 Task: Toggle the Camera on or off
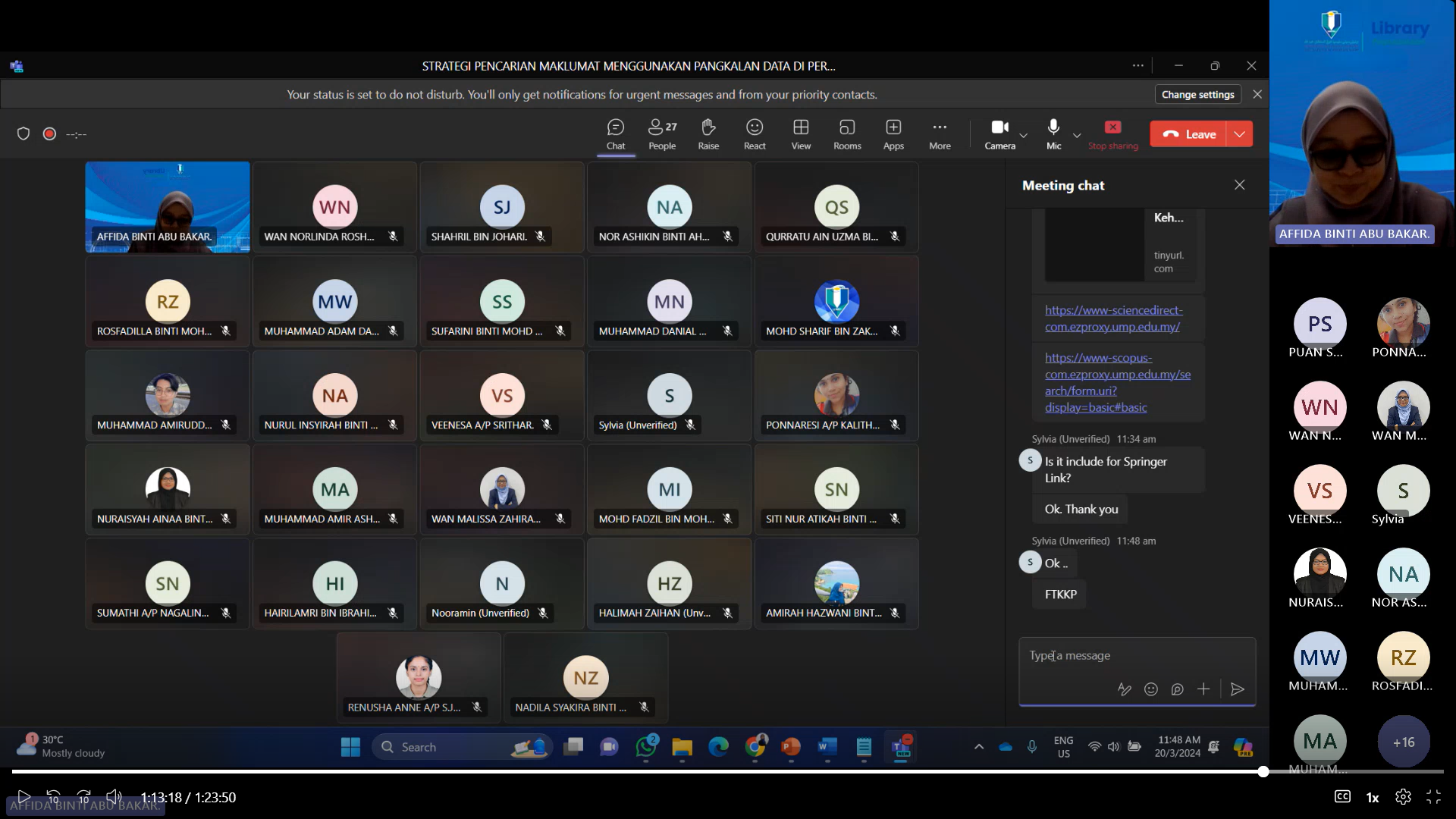[1000, 134]
